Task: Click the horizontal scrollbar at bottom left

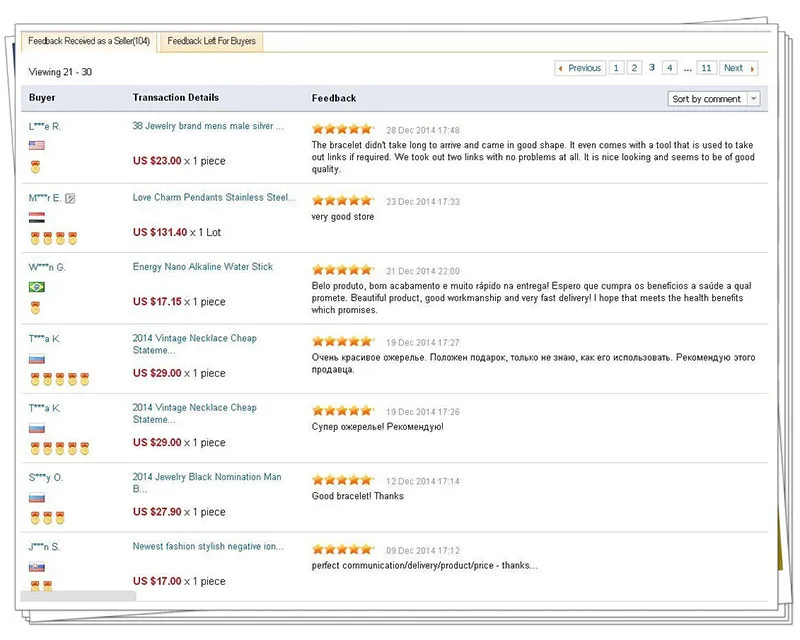Action: (80, 596)
